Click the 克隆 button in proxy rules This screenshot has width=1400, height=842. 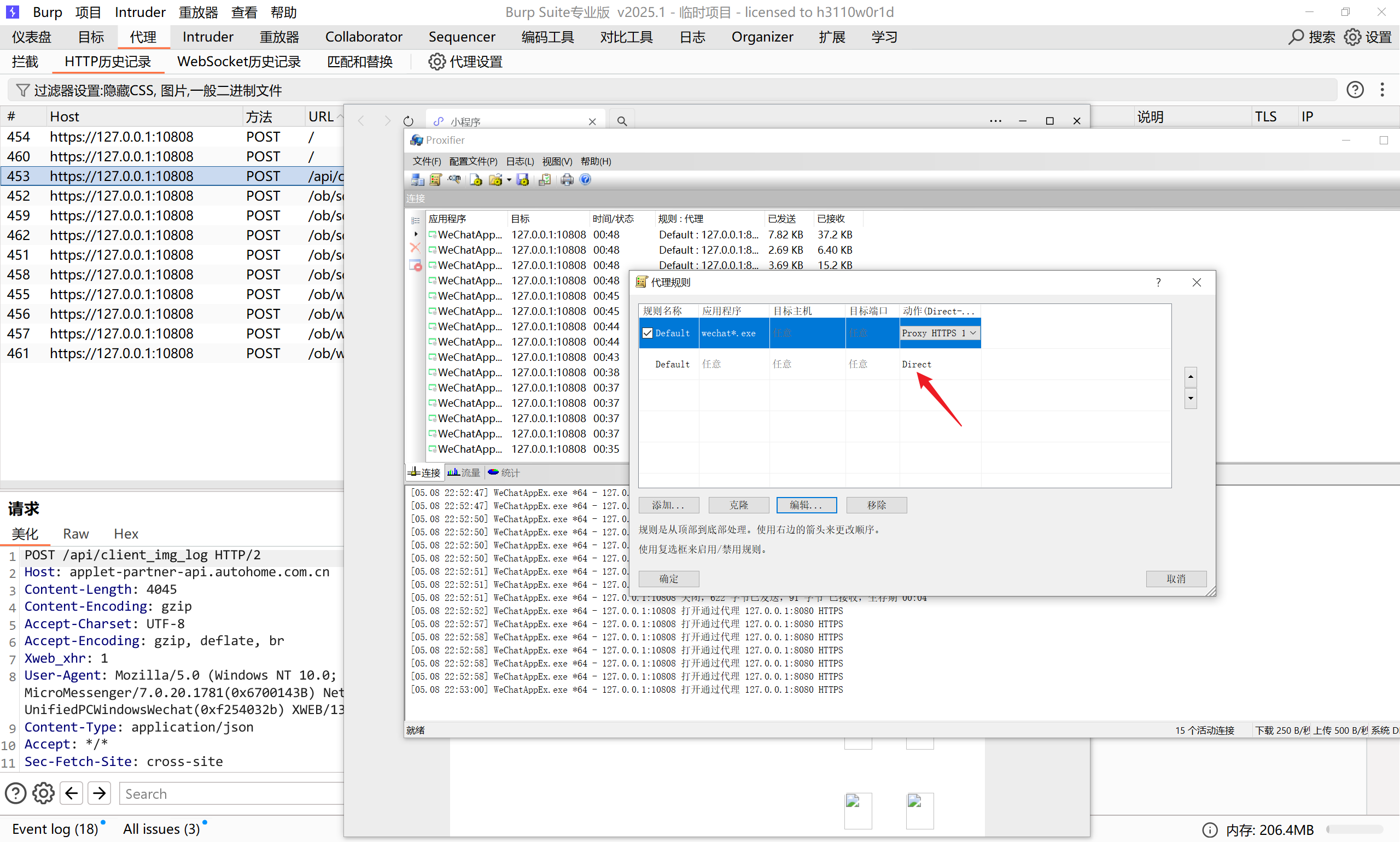[x=738, y=505]
